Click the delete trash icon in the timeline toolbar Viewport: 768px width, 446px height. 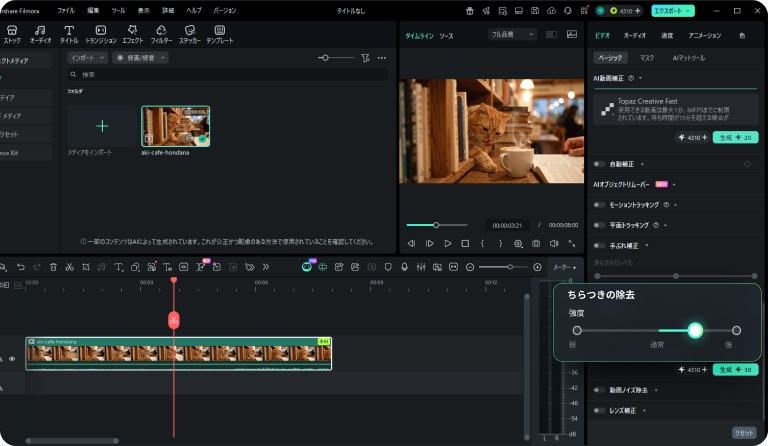(53, 267)
